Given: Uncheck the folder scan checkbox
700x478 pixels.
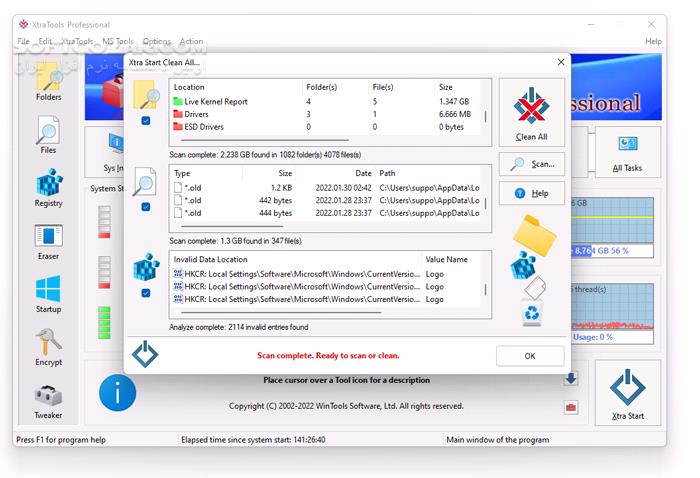Looking at the screenshot, I should point(146,121).
